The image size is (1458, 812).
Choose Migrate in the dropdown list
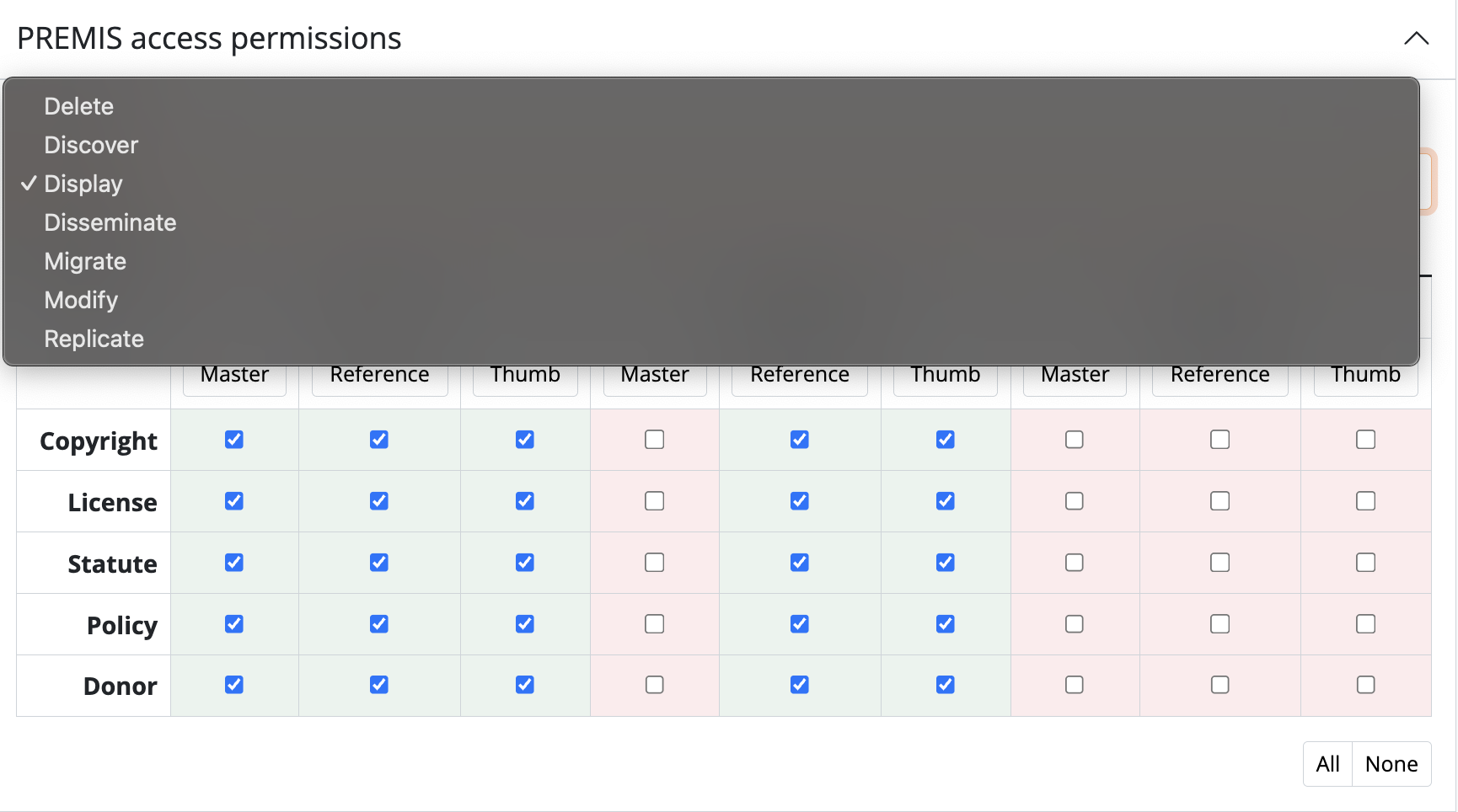pyautogui.click(x=85, y=262)
